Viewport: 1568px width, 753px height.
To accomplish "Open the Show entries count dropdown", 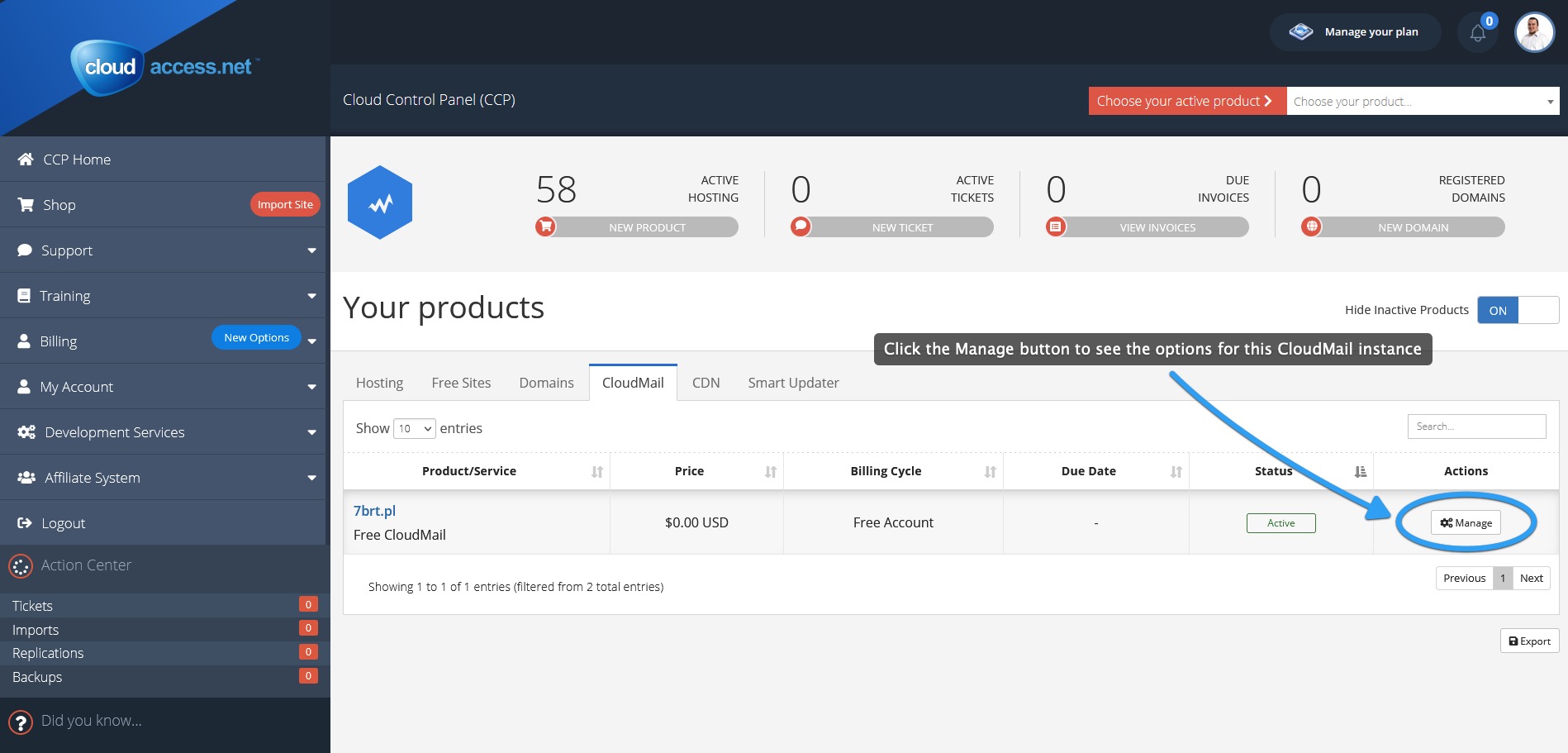I will [415, 428].
